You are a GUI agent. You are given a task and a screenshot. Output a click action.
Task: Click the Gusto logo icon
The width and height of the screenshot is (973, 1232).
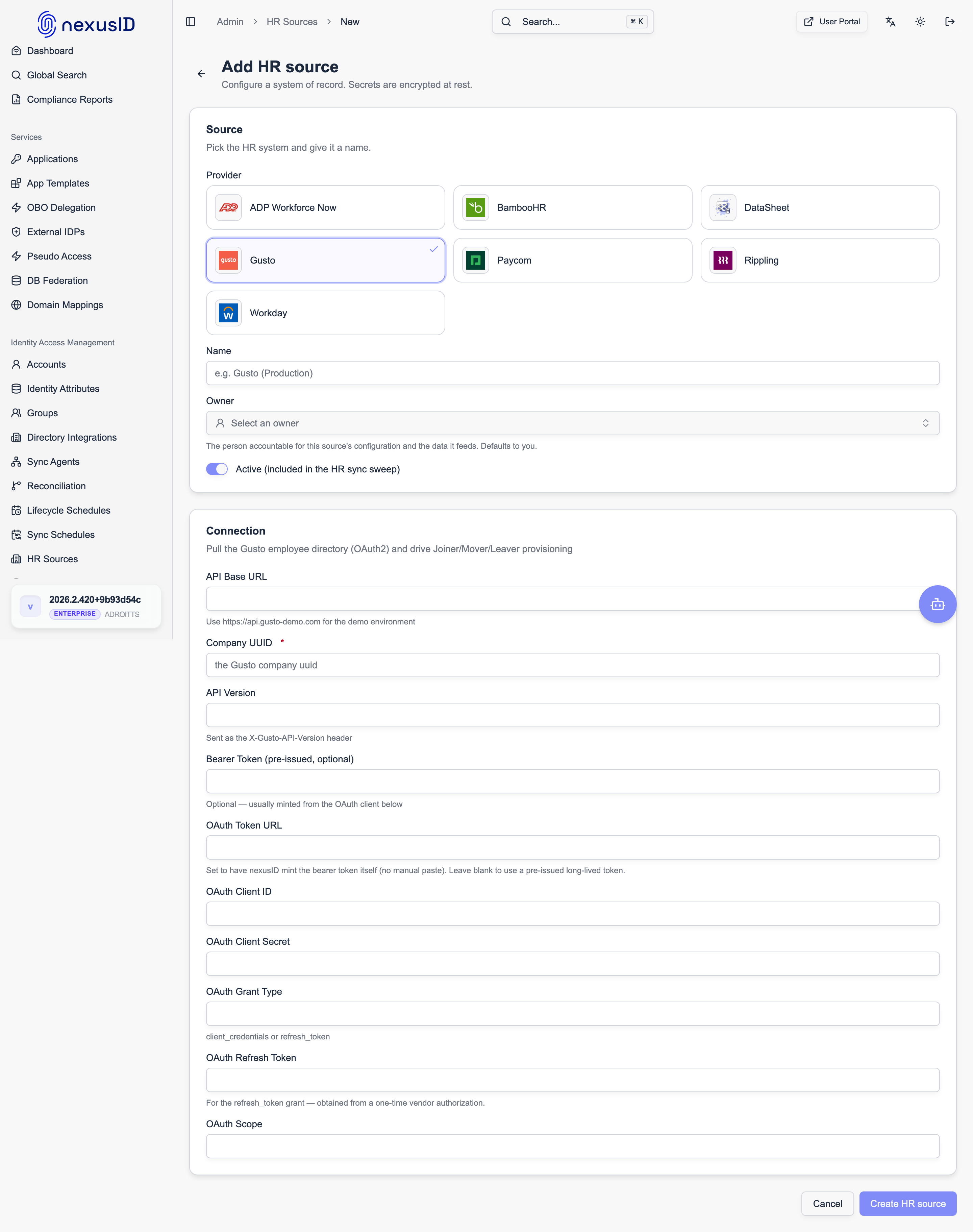228,261
